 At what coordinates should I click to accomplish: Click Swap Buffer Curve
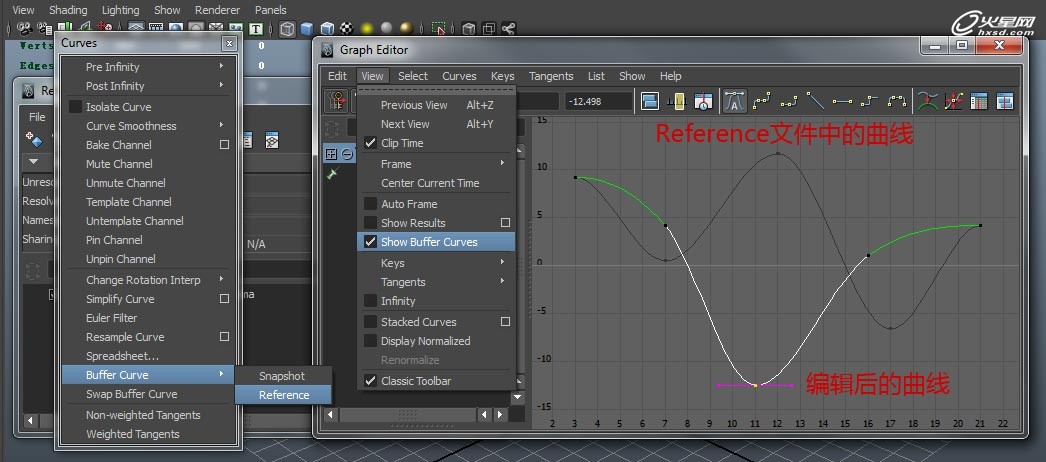[x=131, y=394]
